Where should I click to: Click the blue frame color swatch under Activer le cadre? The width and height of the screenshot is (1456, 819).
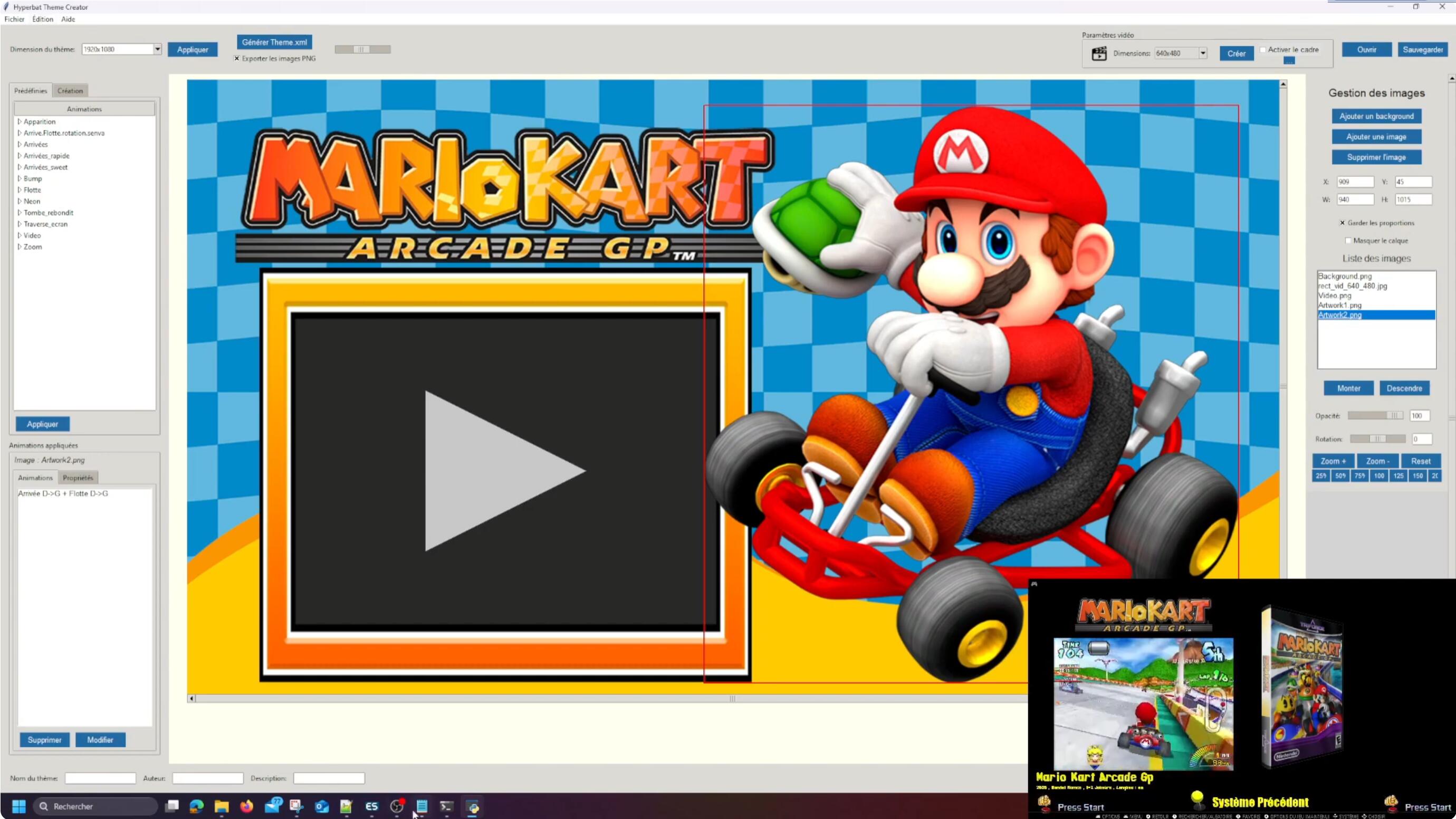tap(1289, 61)
